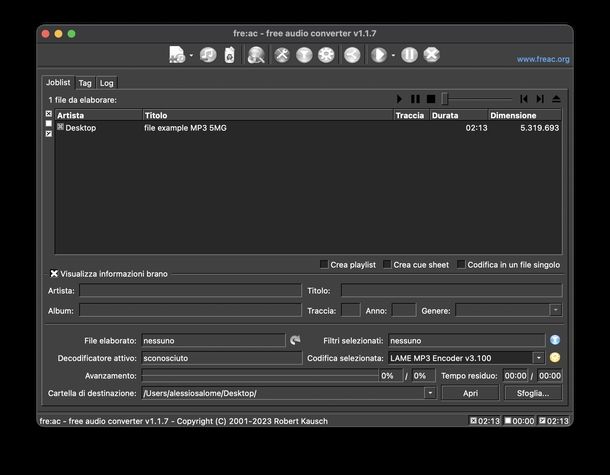Click the Traccia number field
Viewport: 610px width, 475px height.
click(x=351, y=310)
